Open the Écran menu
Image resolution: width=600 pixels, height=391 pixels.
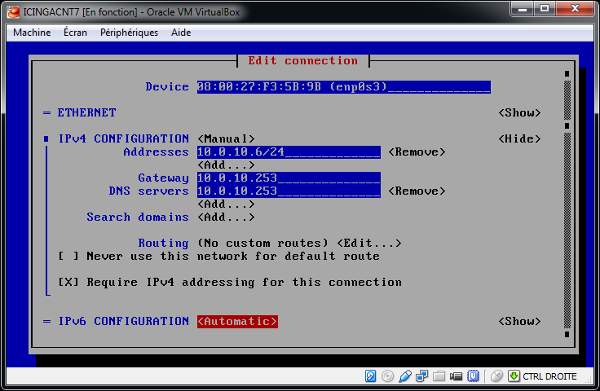pyautogui.click(x=75, y=33)
